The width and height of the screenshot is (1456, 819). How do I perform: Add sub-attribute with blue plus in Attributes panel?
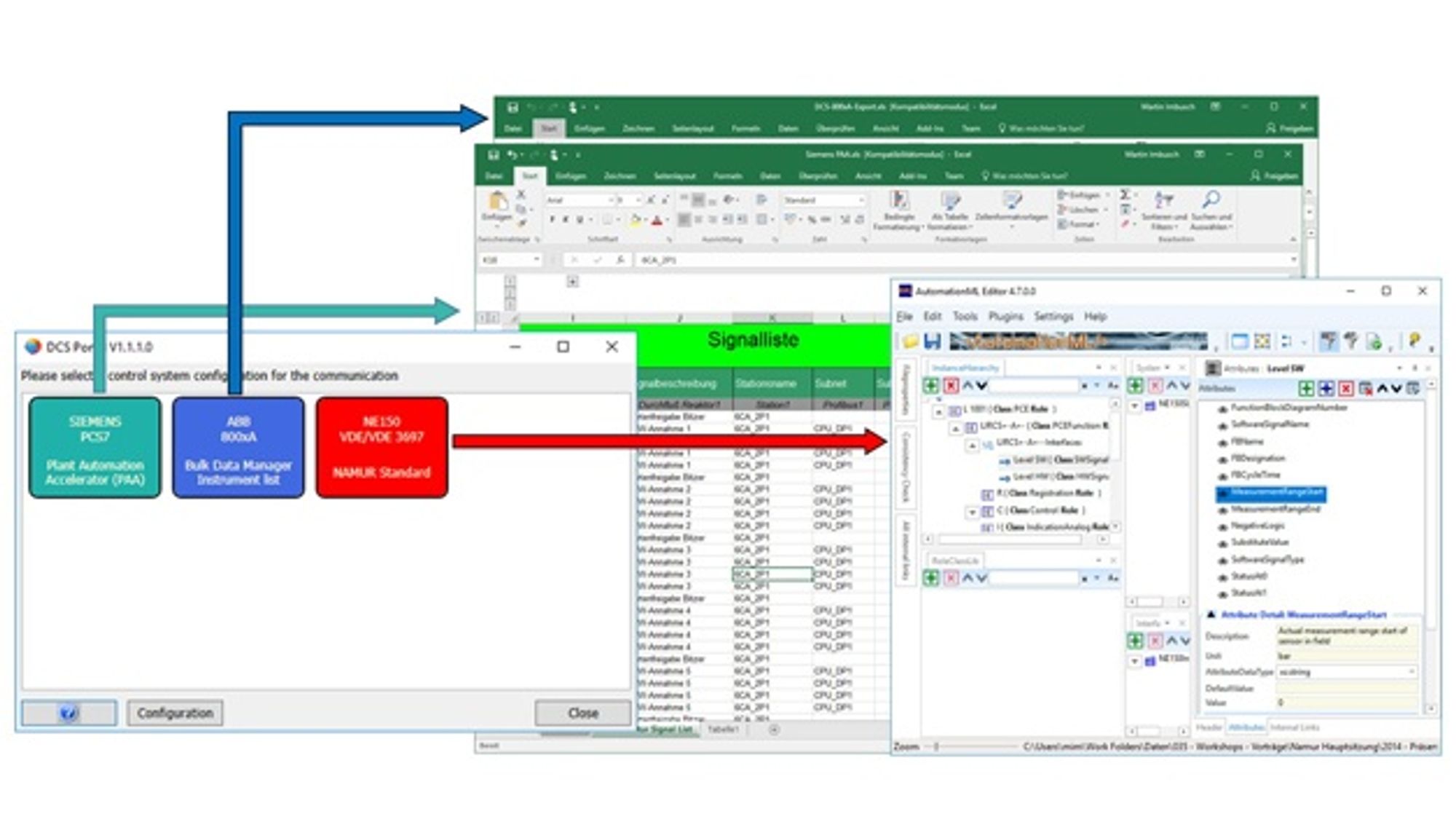click(x=1326, y=389)
